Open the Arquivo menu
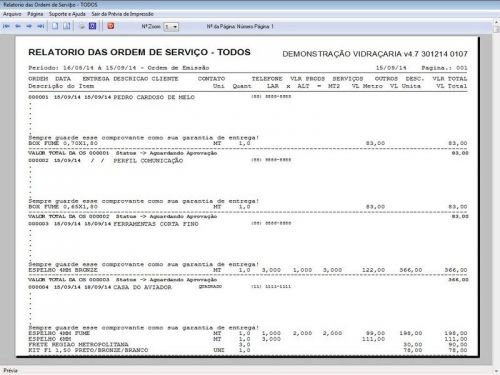Screen dimensions: 500x375 click(12, 14)
